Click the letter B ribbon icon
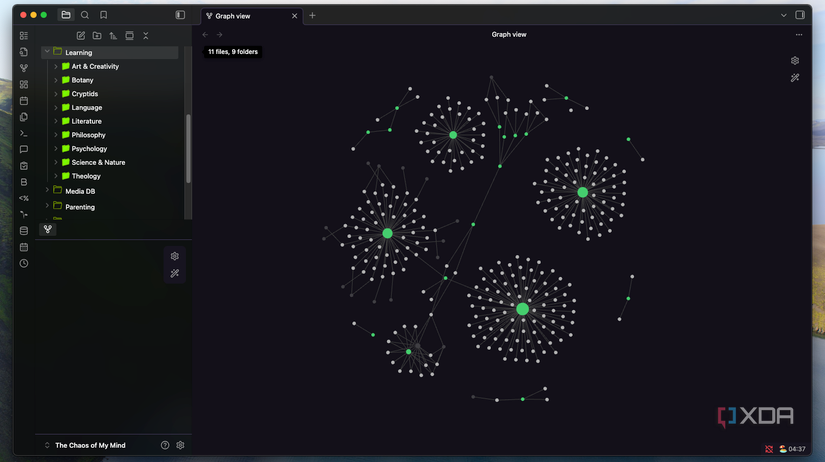The height and width of the screenshot is (462, 825). [24, 182]
